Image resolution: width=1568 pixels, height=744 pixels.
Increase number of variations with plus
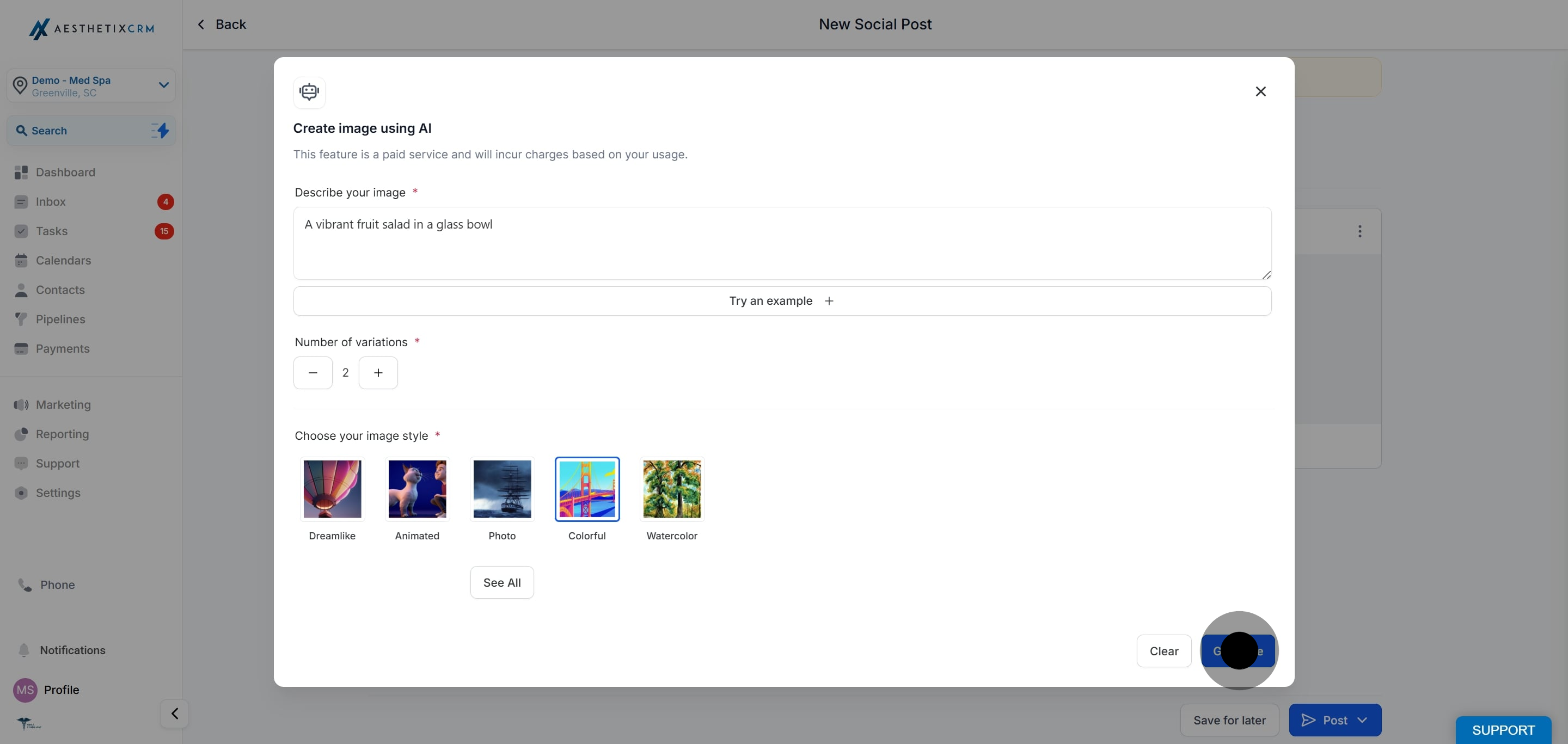[x=378, y=372]
